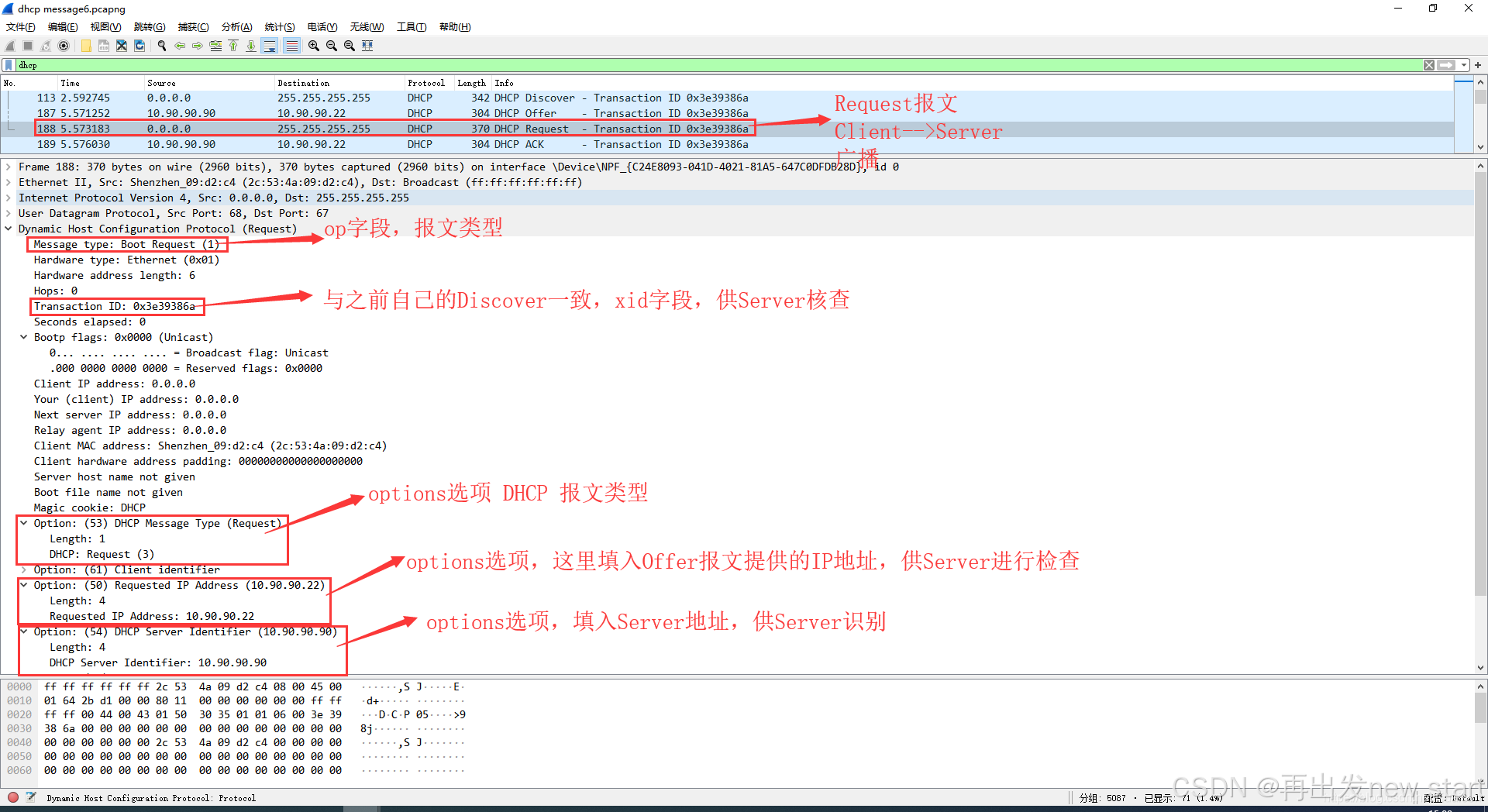
Task: Go back to previous packet arrow
Action: (x=180, y=46)
